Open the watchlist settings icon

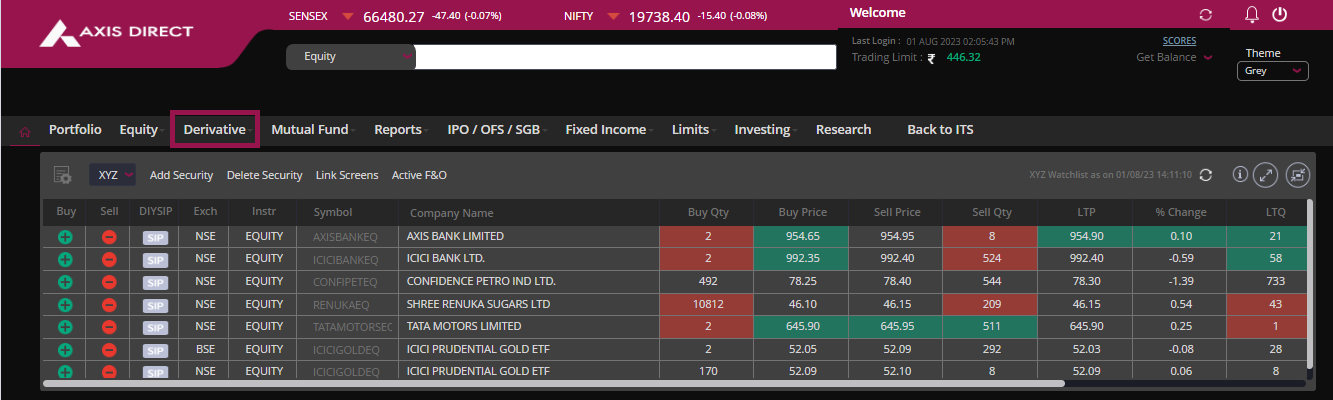coord(62,174)
